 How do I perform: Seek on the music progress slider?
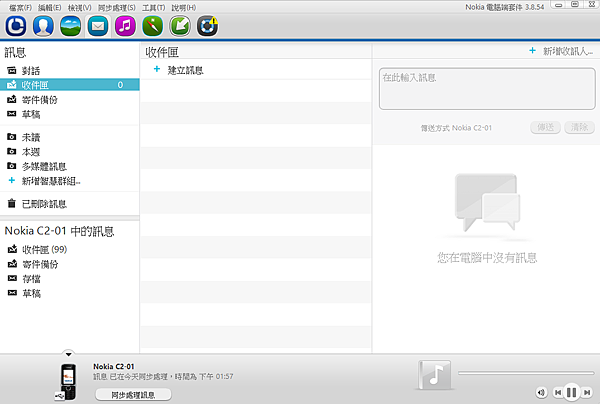[x=526, y=373]
